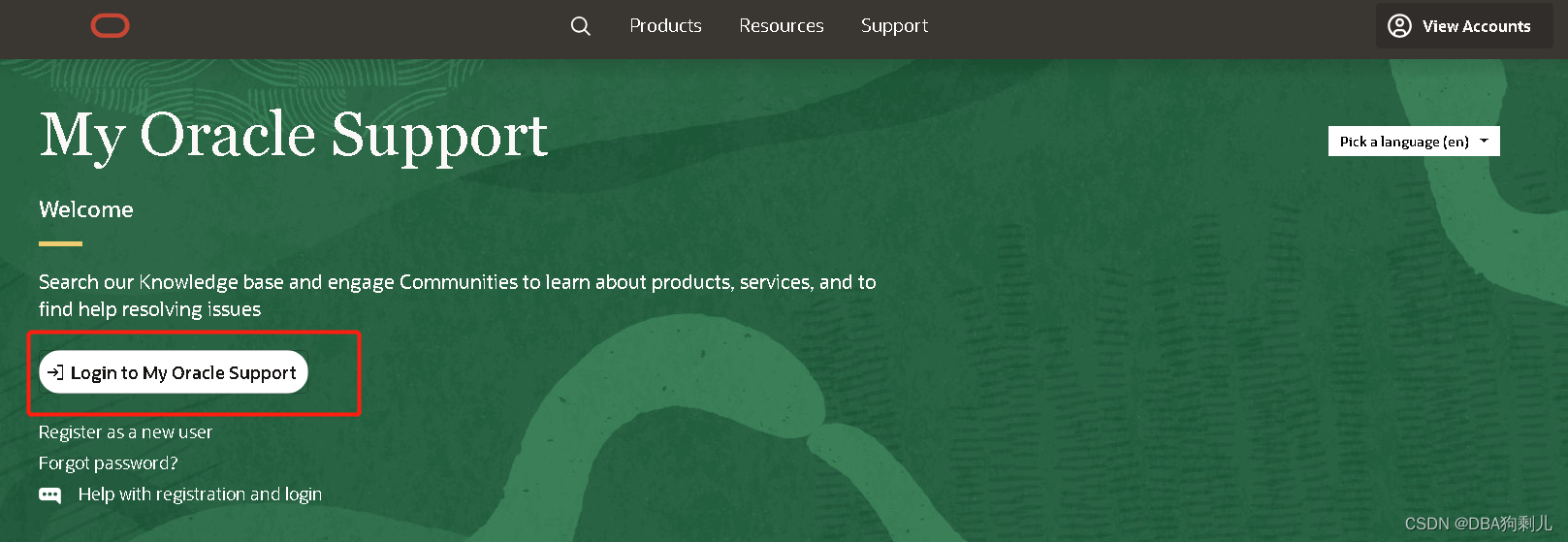Viewport: 1568px width, 542px height.
Task: Click the Forgot password? link
Action: [109, 463]
